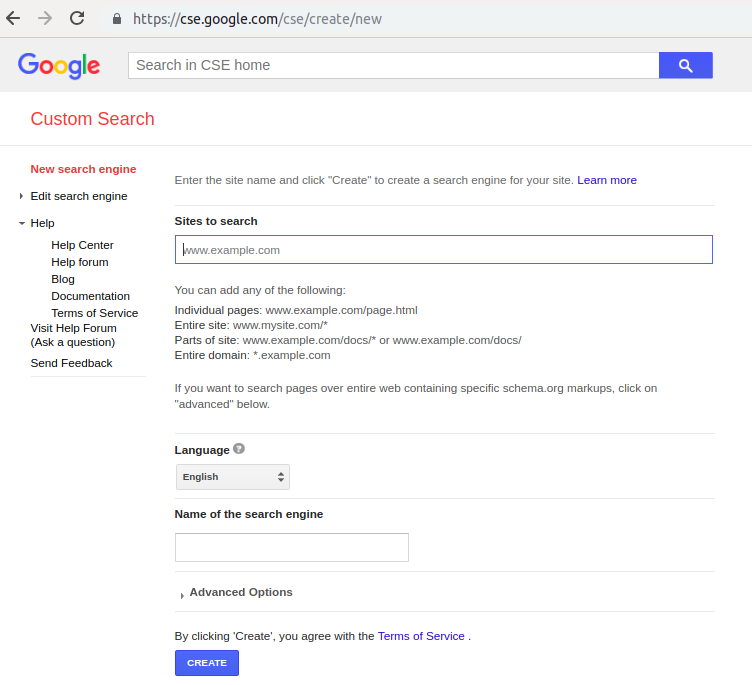
Task: Click the 'Language' label text
Action: click(202, 450)
